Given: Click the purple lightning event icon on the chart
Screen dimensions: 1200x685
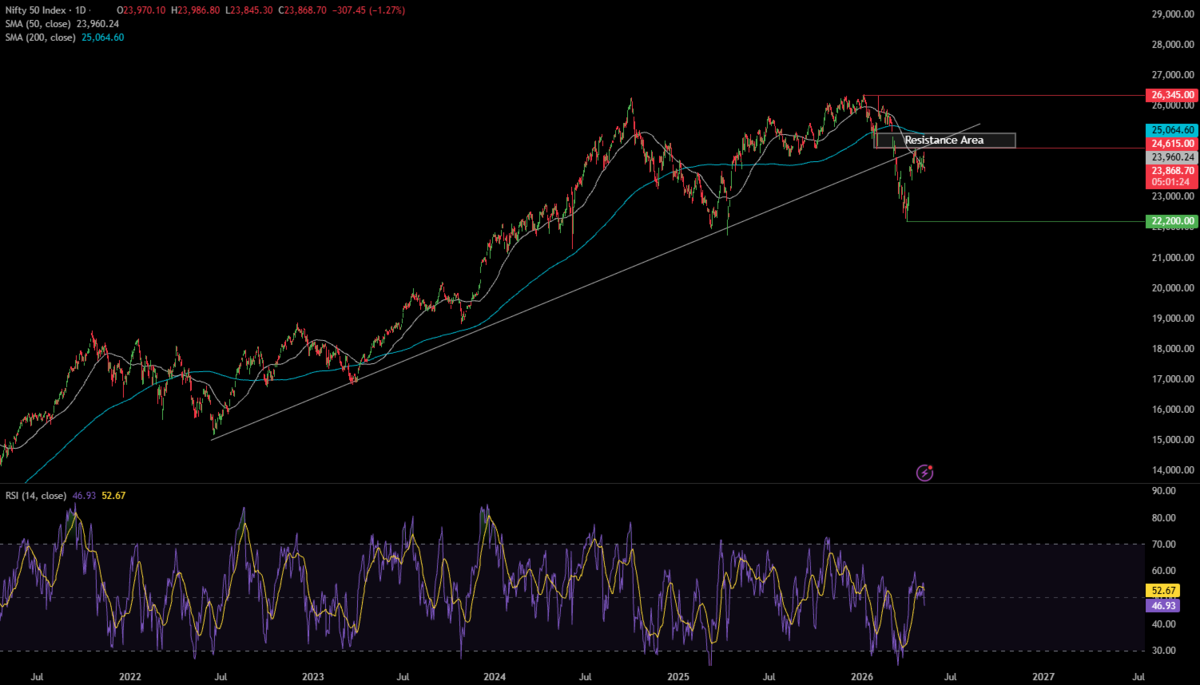Looking at the screenshot, I should [925, 472].
